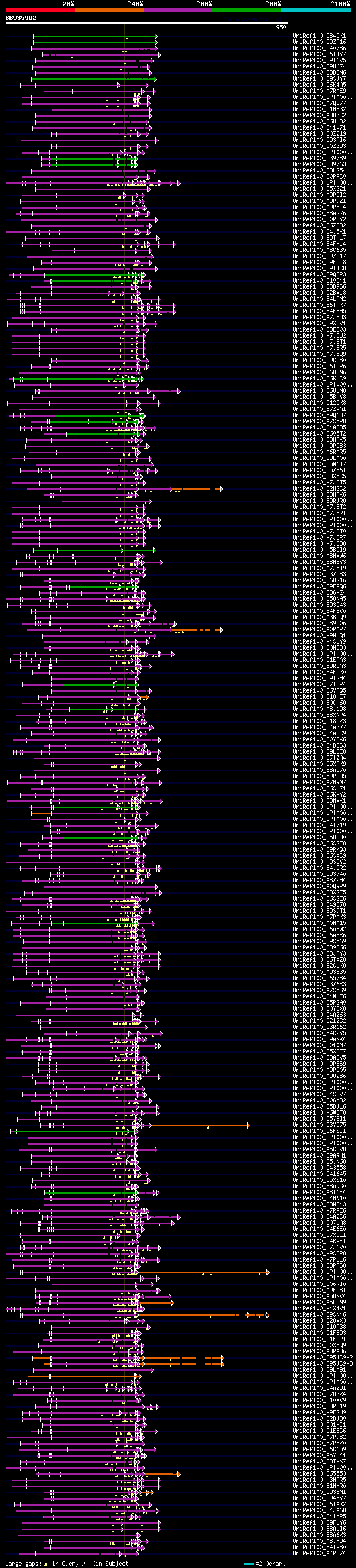The image size is (356, 1568).
Task: Click the white query length ruler bar
Action: [x=147, y=23]
